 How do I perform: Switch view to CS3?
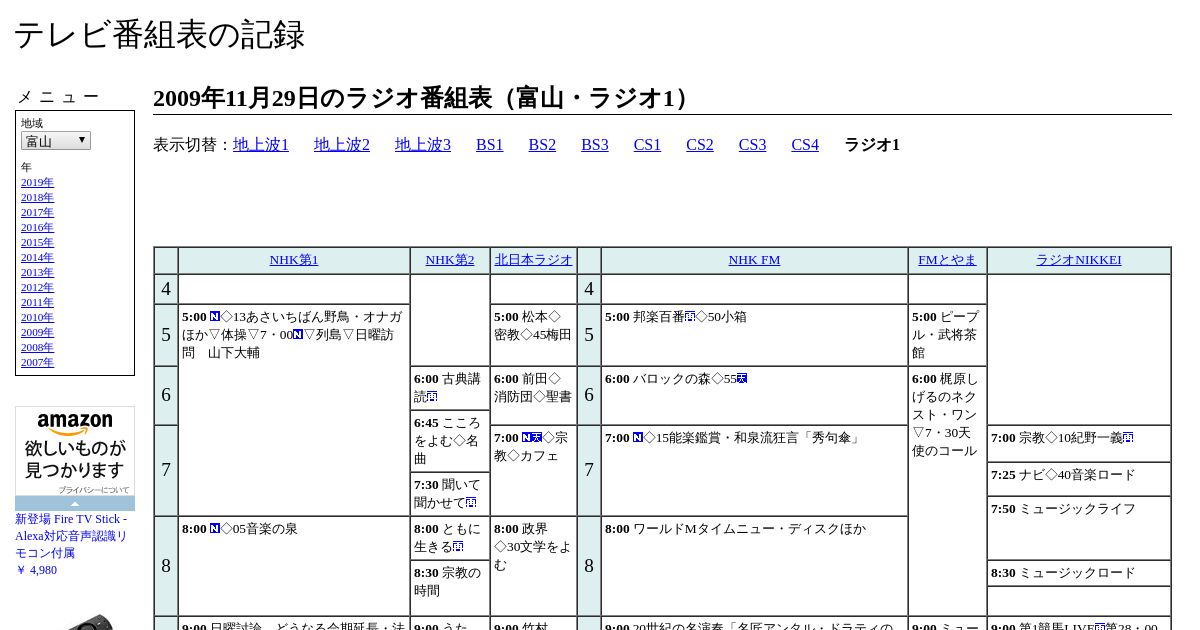pos(752,145)
